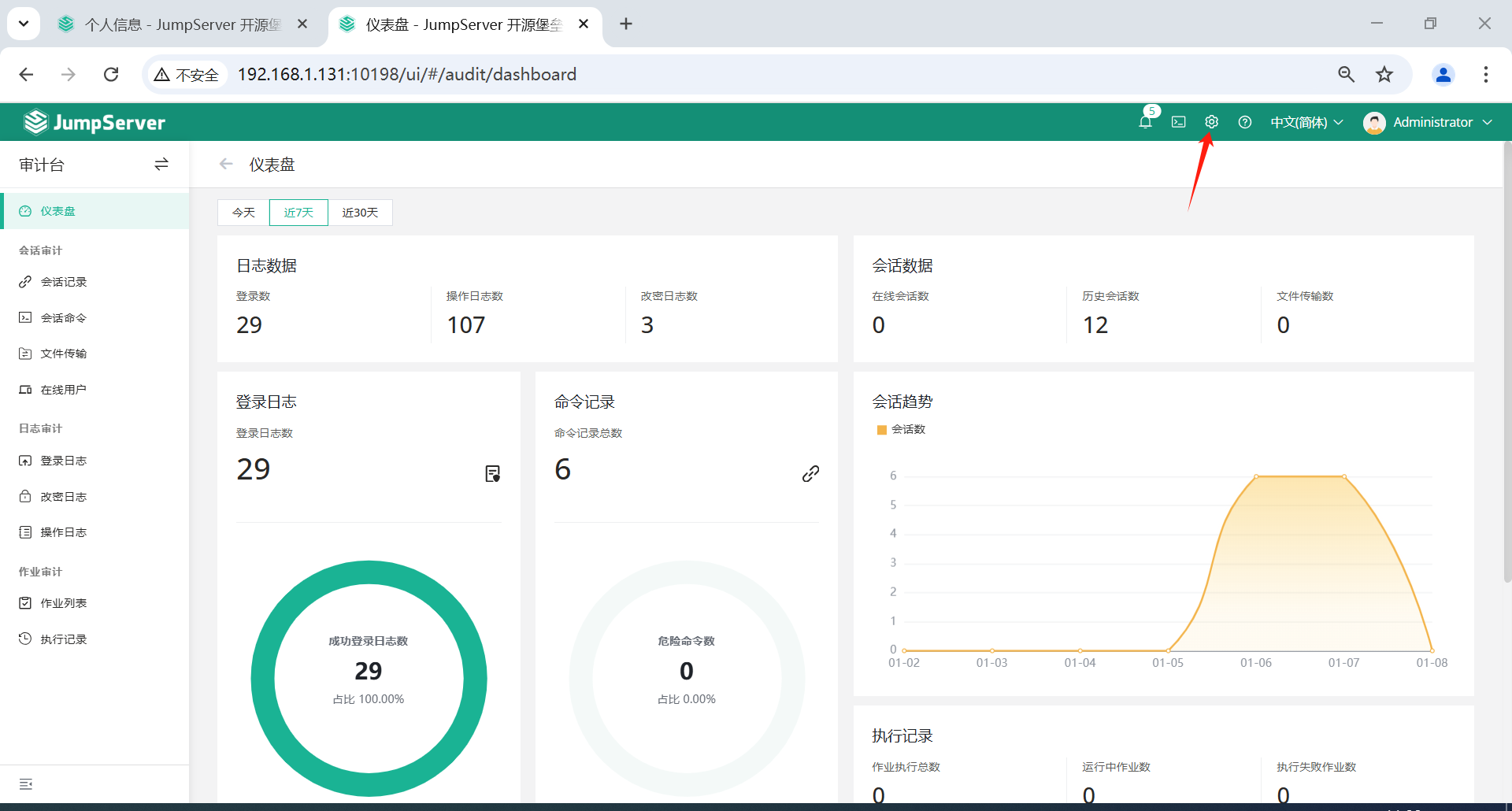Select the 今天 time range tab
Image resolution: width=1512 pixels, height=811 pixels.
tap(243, 213)
